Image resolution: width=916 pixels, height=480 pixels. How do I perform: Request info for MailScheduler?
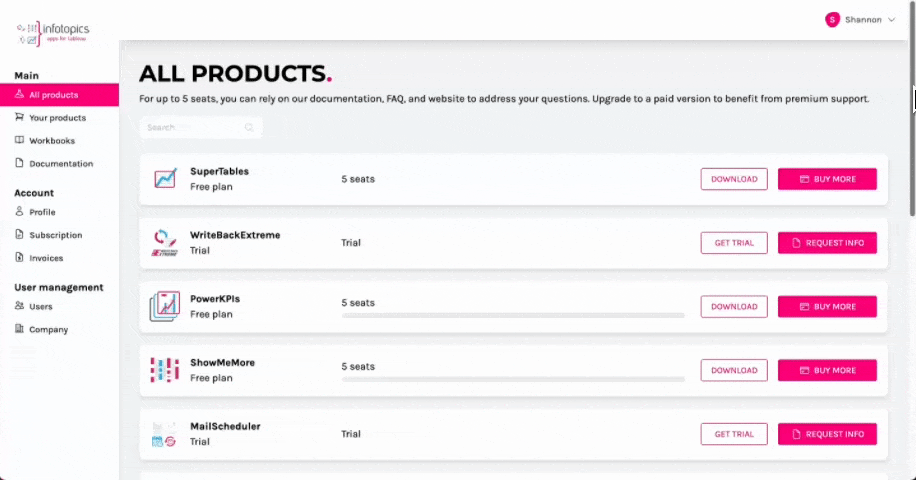[x=827, y=434]
